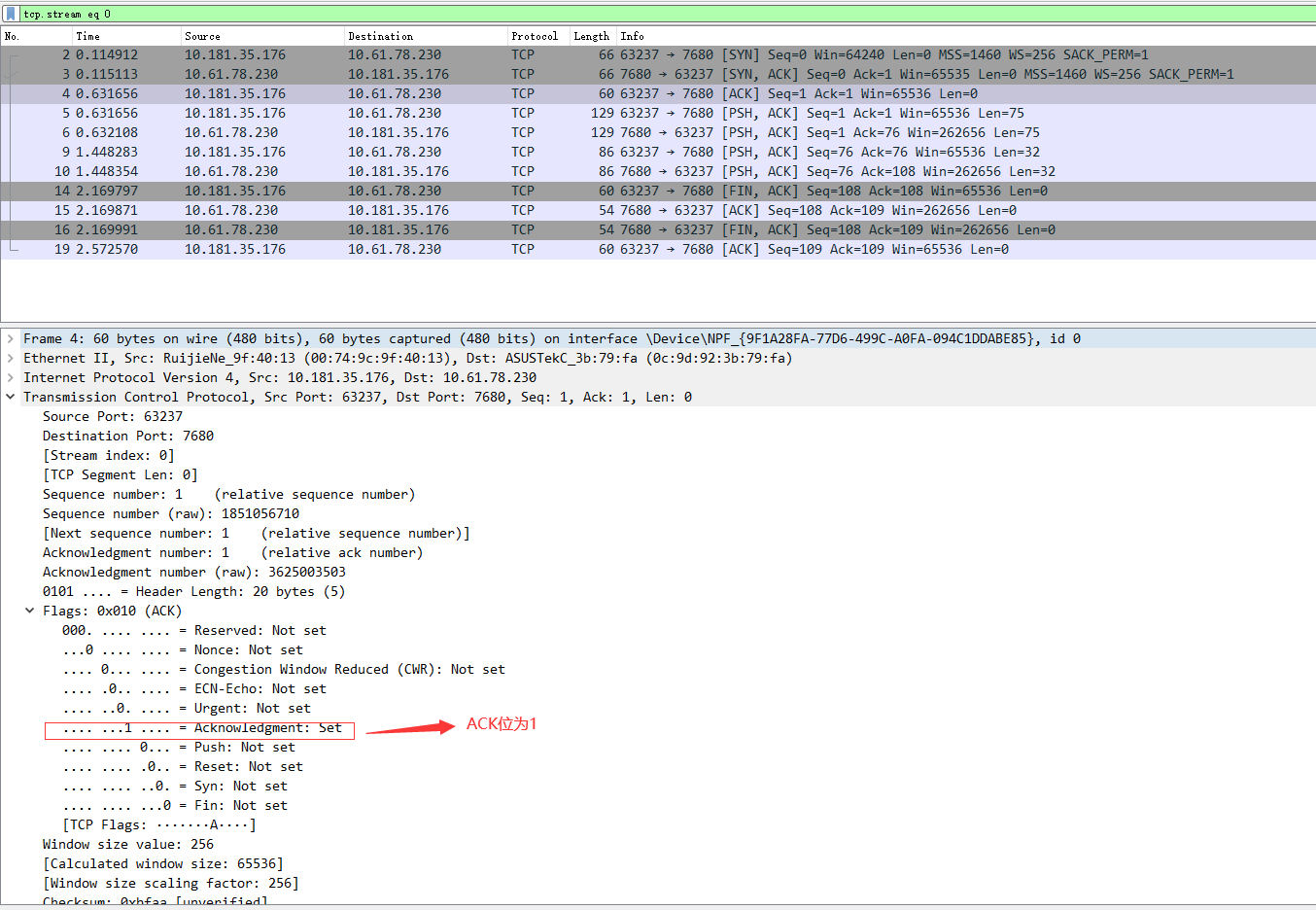The width and height of the screenshot is (1316, 910).
Task: Click the bookmark icon in the filter bar
Action: [10, 14]
